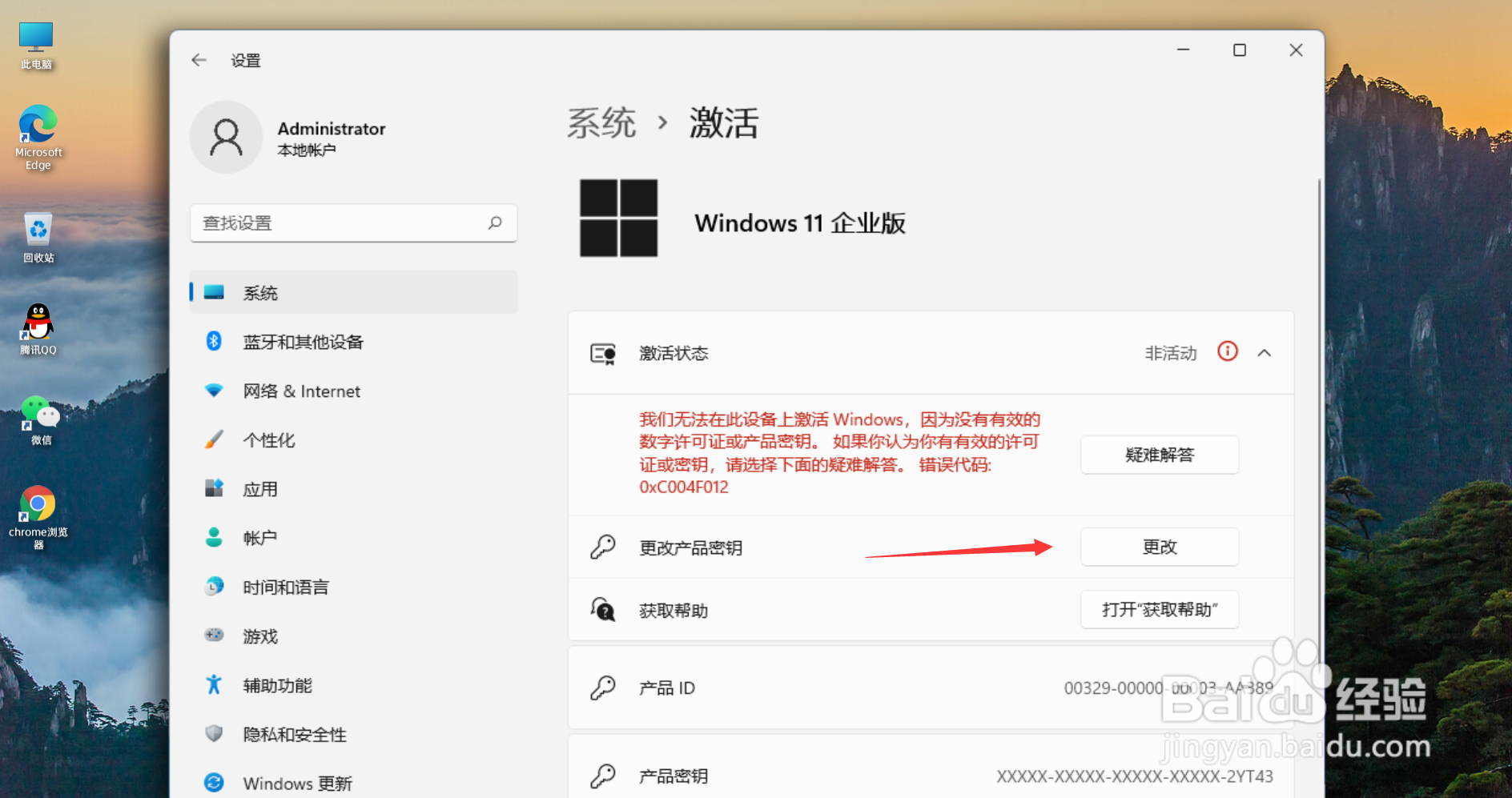Click the 非活动 status text
The width and height of the screenshot is (1512, 798).
point(1171,353)
